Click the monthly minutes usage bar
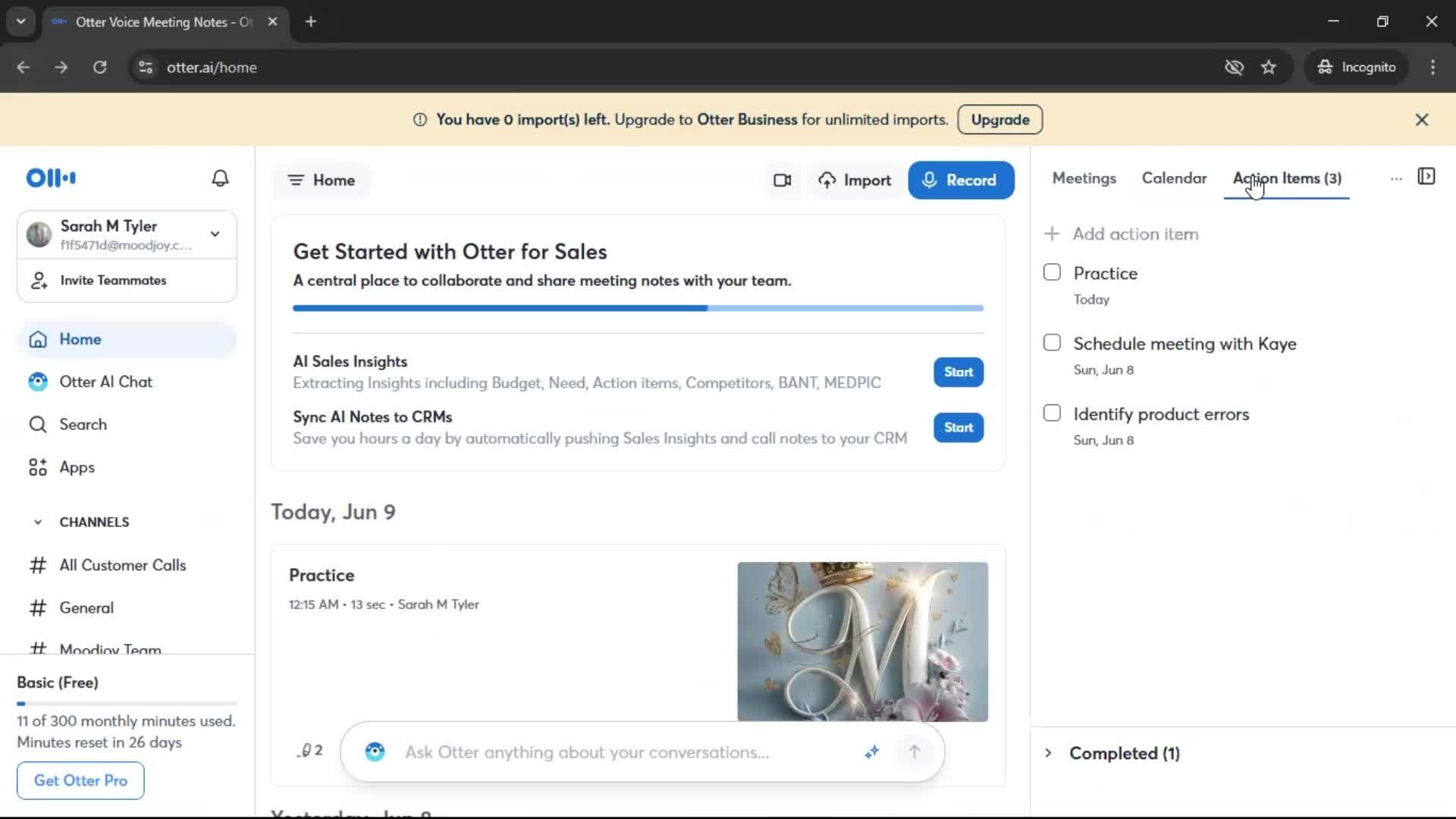 pyautogui.click(x=127, y=704)
